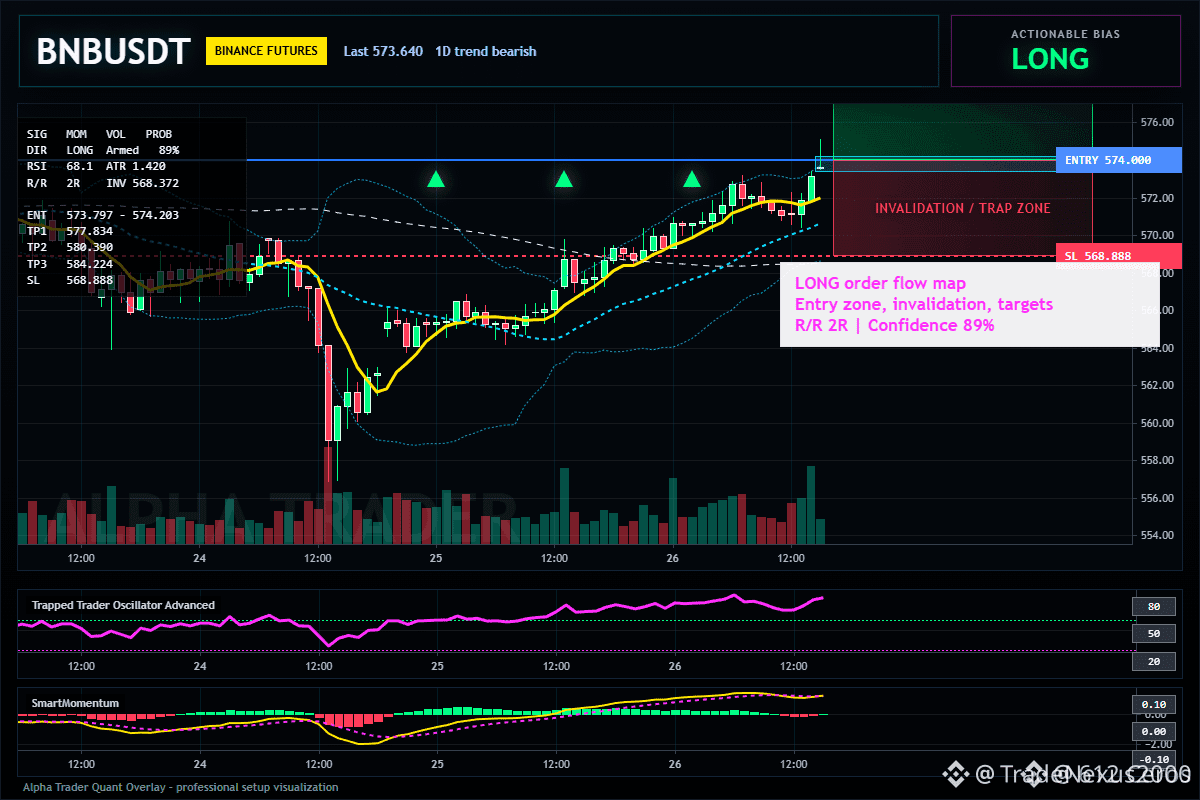The height and width of the screenshot is (800, 1200).
Task: Click 'R/R 2R | Confidence 89%' annotation line
Action: 894,325
